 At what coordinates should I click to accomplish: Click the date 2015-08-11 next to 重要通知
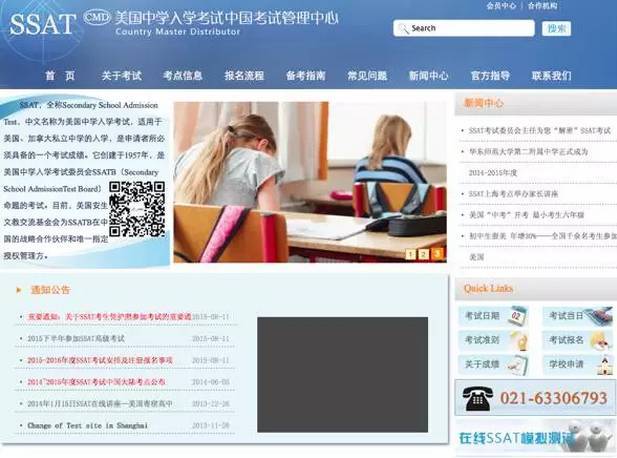211,317
